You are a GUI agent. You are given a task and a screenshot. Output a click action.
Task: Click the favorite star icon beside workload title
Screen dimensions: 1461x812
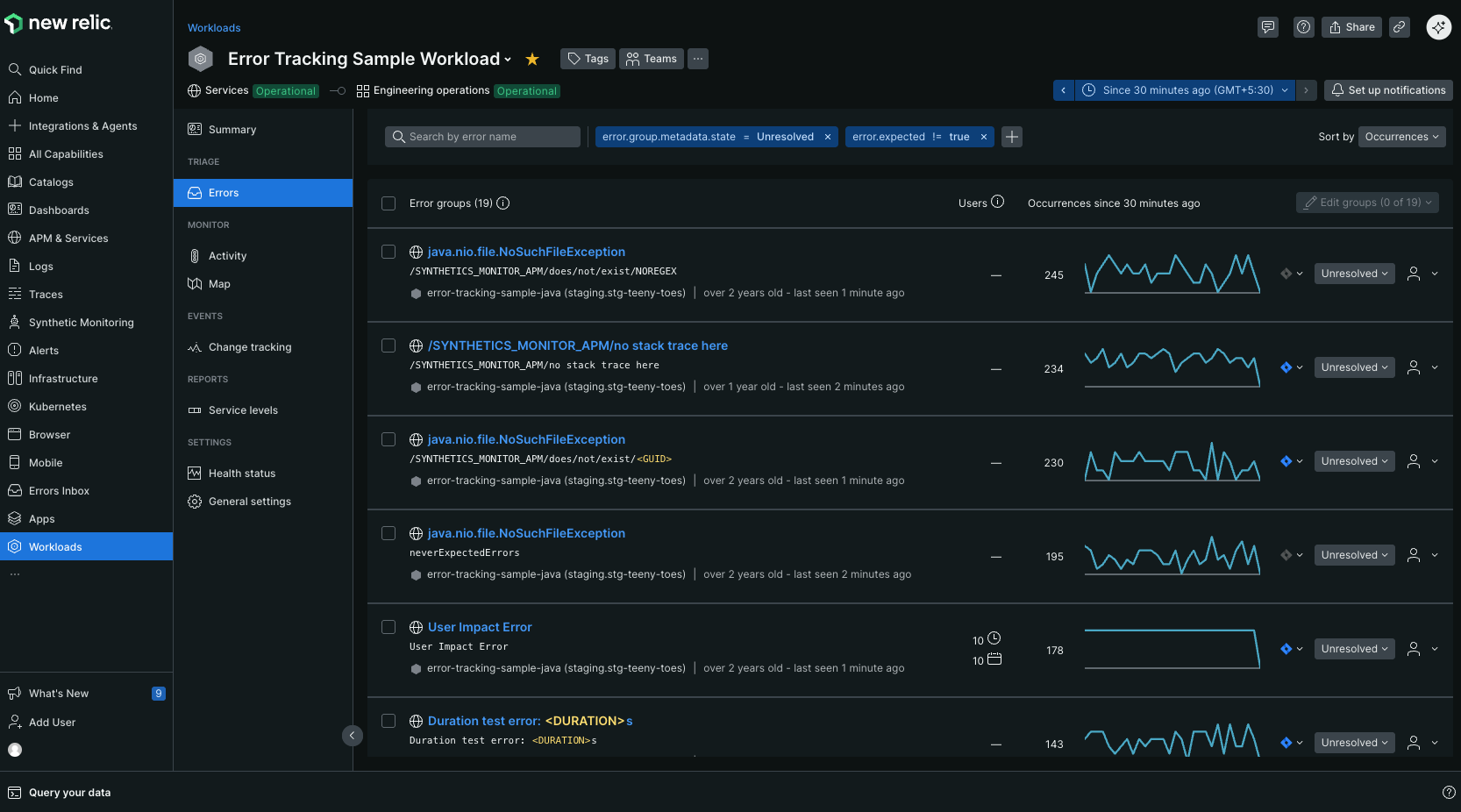click(531, 59)
